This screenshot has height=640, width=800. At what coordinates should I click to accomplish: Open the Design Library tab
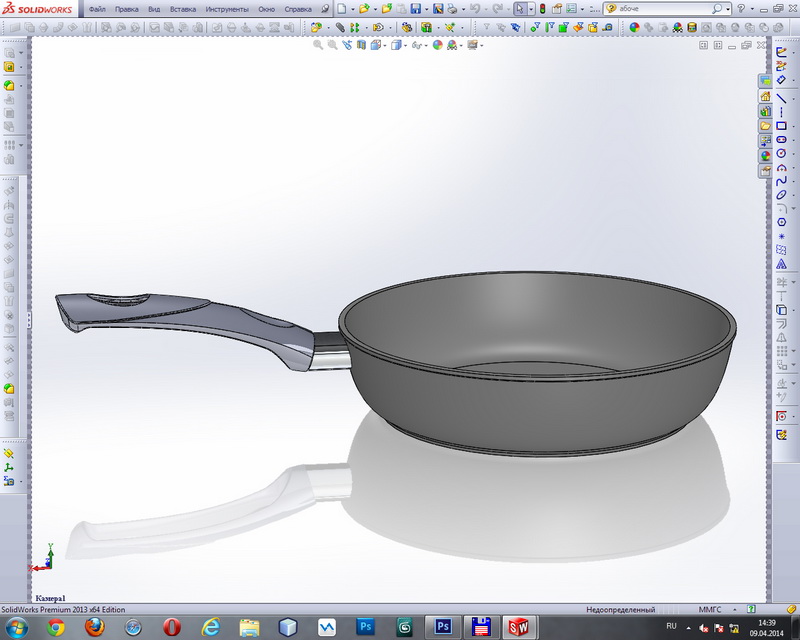765,111
